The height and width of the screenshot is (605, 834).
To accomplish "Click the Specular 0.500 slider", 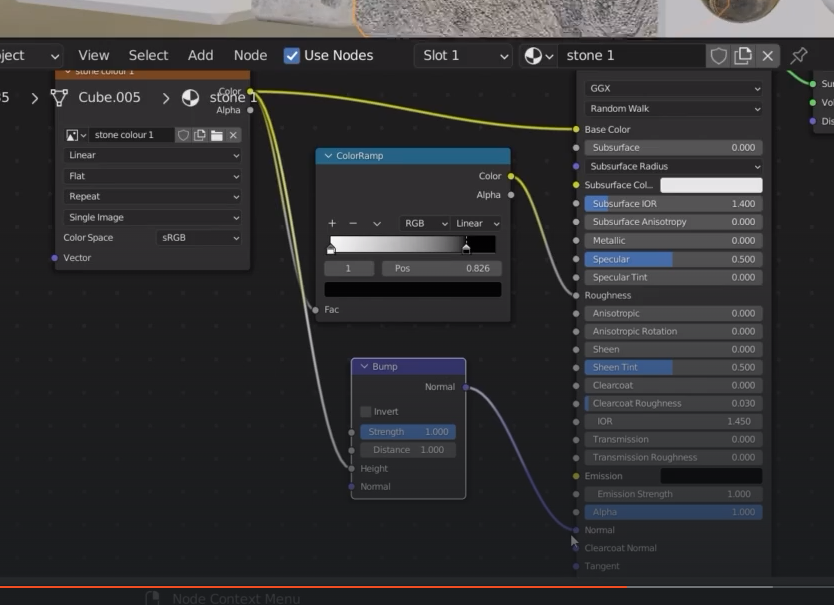I will click(673, 259).
